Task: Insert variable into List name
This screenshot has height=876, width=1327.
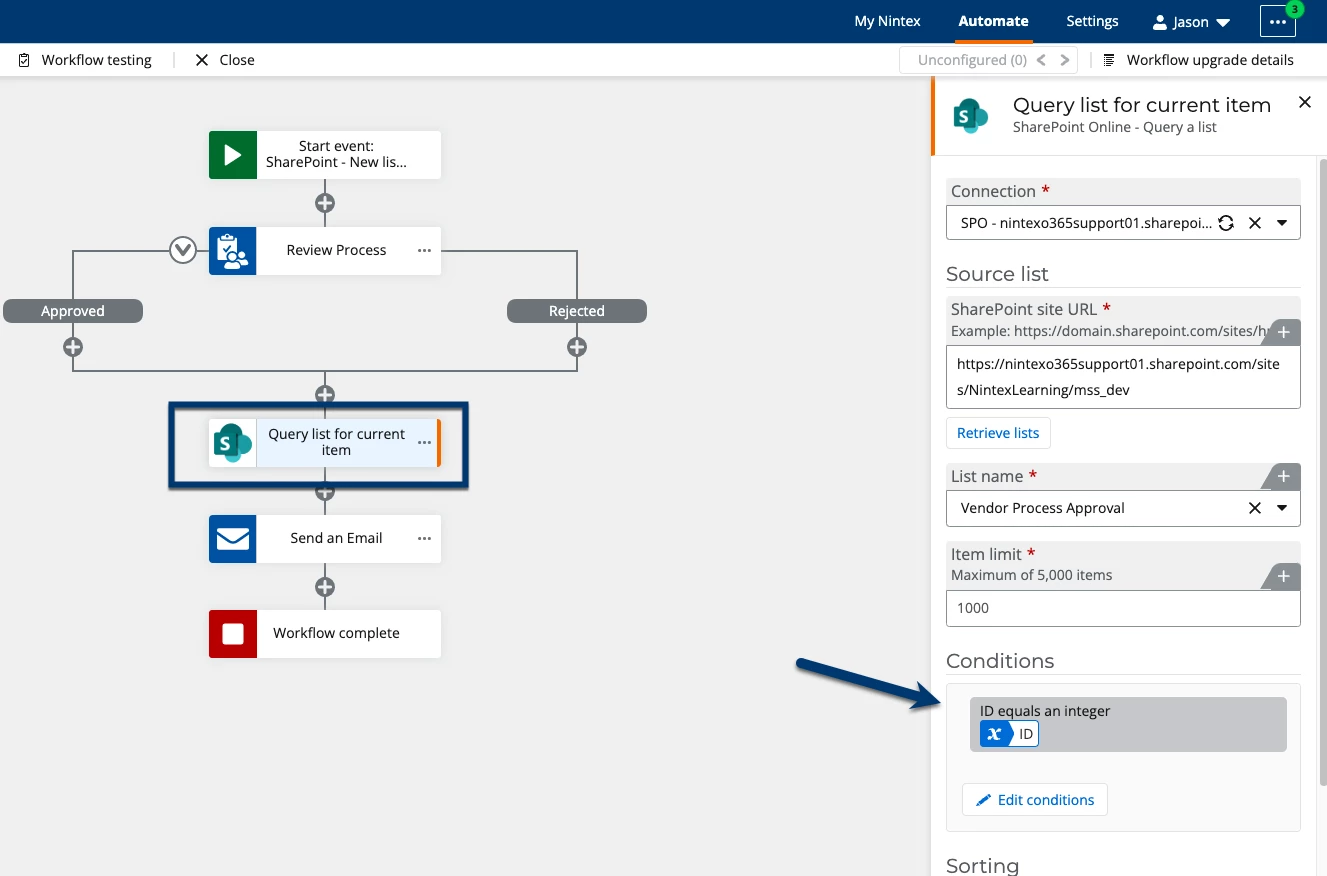Action: 1283,477
